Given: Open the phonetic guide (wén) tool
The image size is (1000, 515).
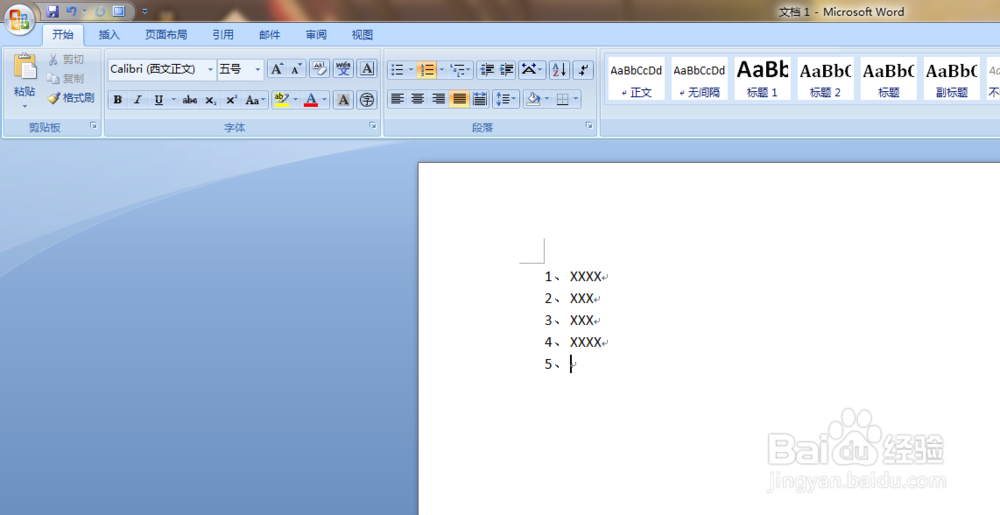Looking at the screenshot, I should pos(343,69).
